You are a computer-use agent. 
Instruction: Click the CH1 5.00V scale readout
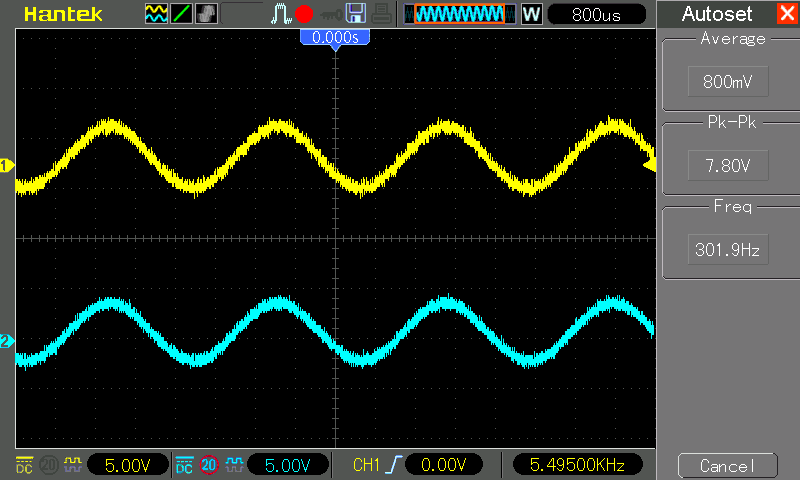pyautogui.click(x=128, y=465)
